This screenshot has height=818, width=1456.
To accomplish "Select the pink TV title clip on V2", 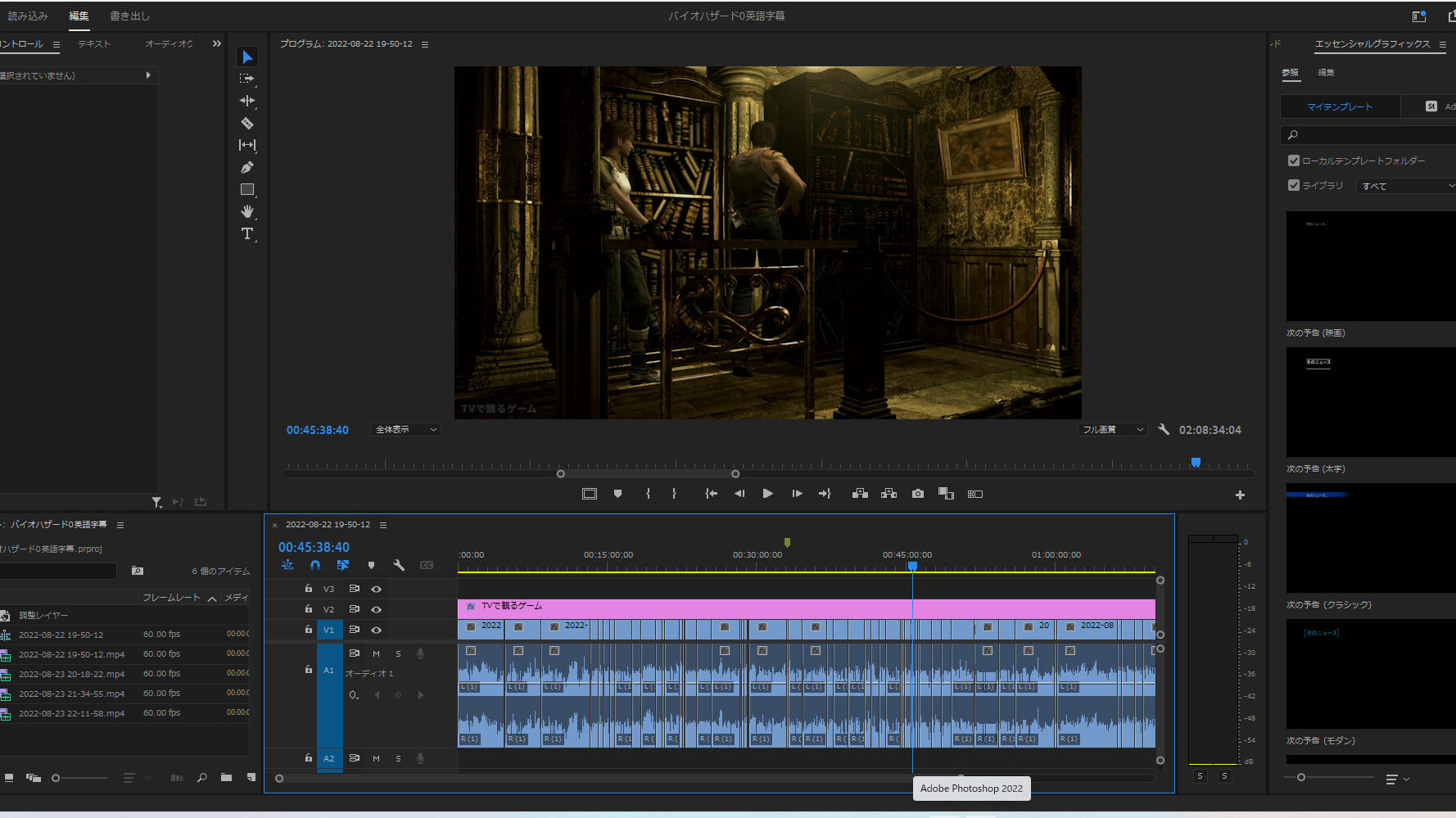I will click(806, 608).
